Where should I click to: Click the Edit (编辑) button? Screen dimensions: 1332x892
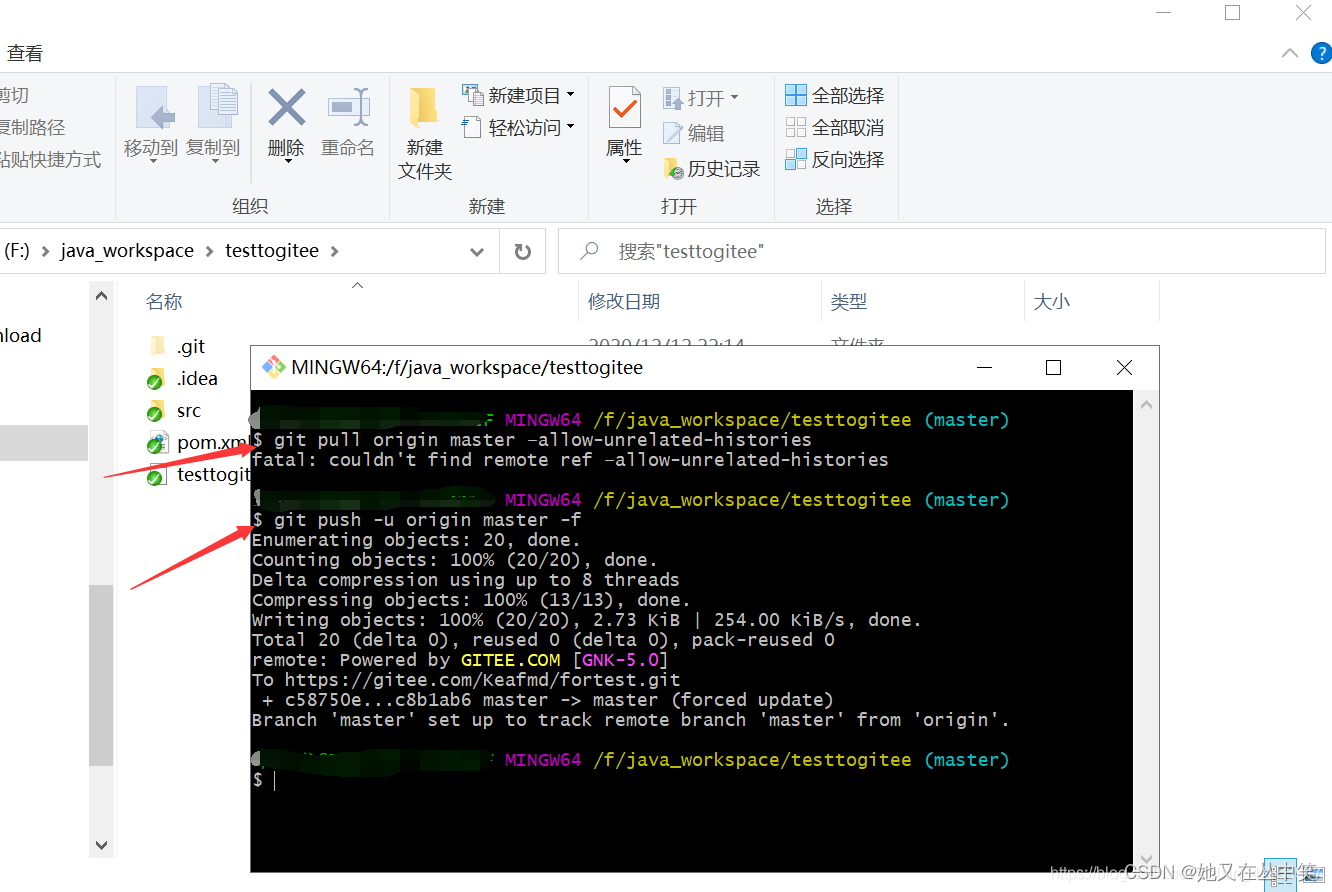[694, 133]
